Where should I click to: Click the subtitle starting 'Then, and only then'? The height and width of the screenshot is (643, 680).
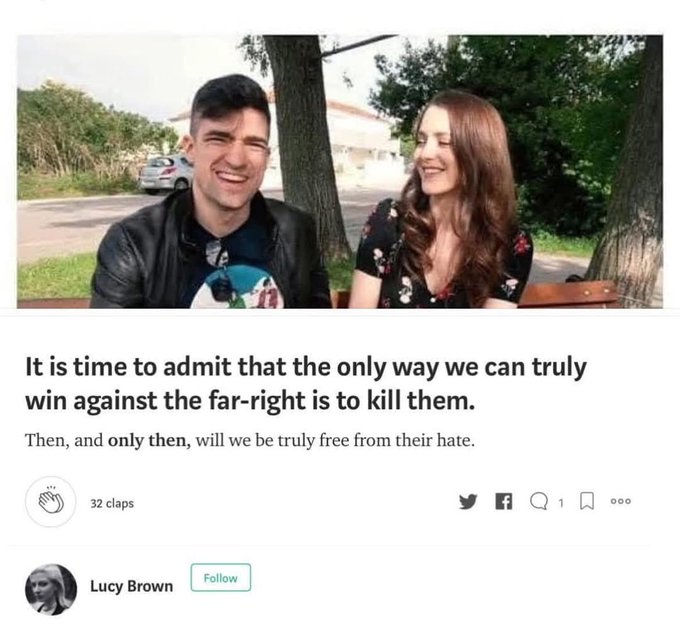coord(250,441)
